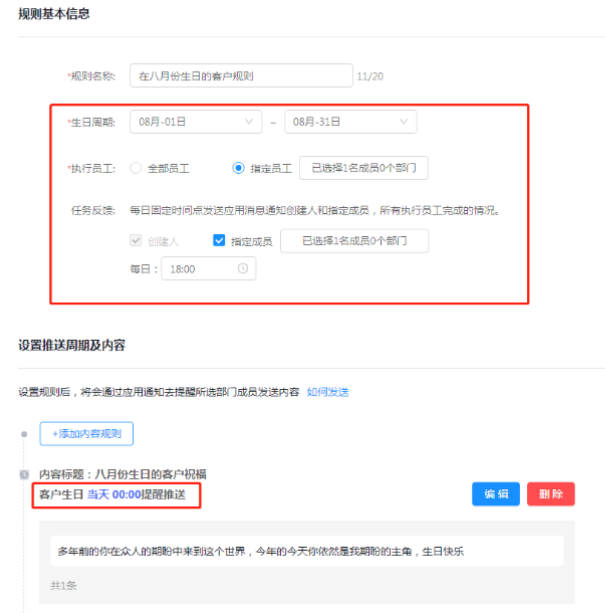This screenshot has height=614, width=605.
Task: Click the daily time field 18:00
Action: [209, 269]
